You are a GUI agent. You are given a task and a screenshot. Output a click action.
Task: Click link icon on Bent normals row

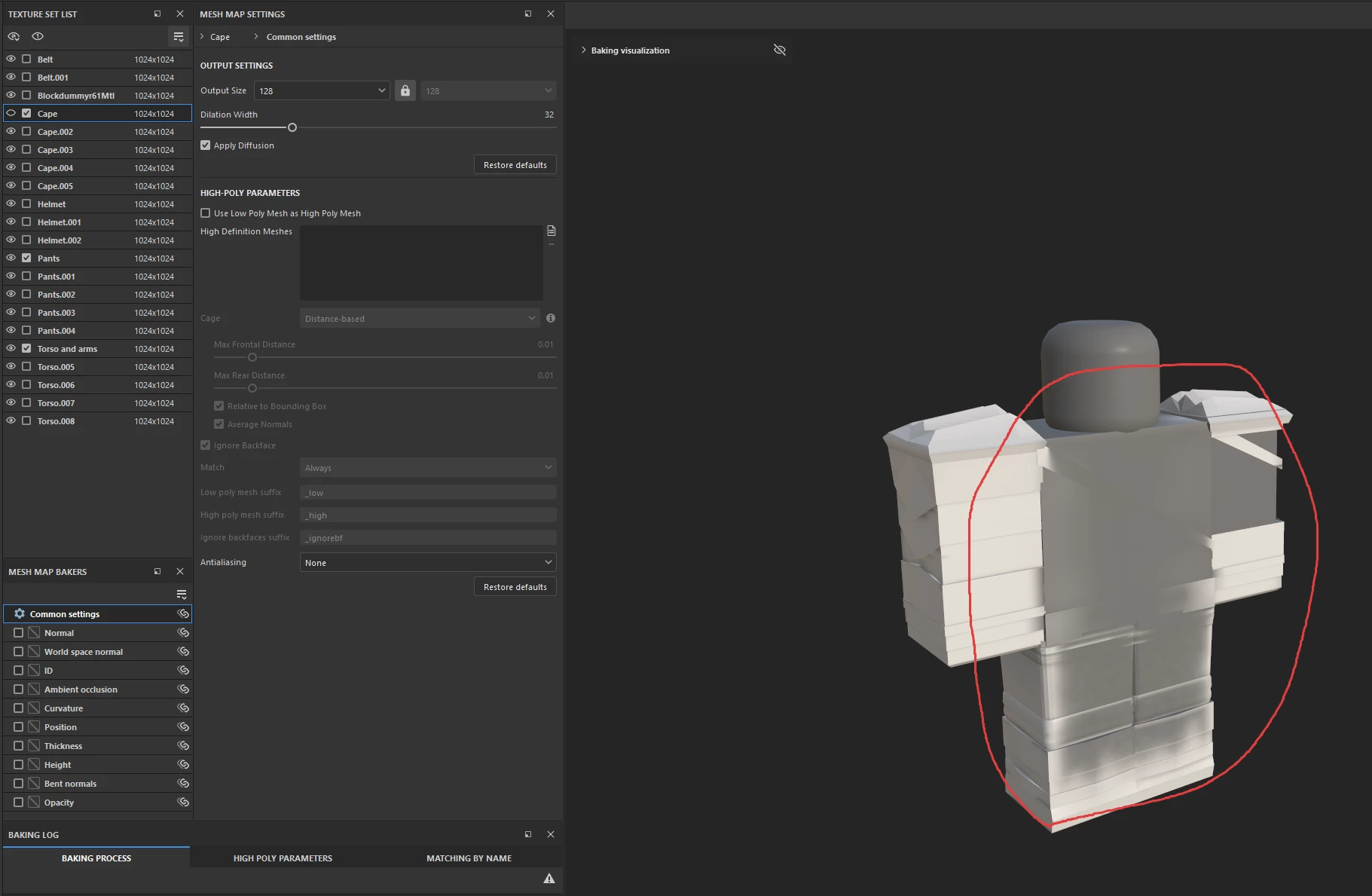pos(183,783)
